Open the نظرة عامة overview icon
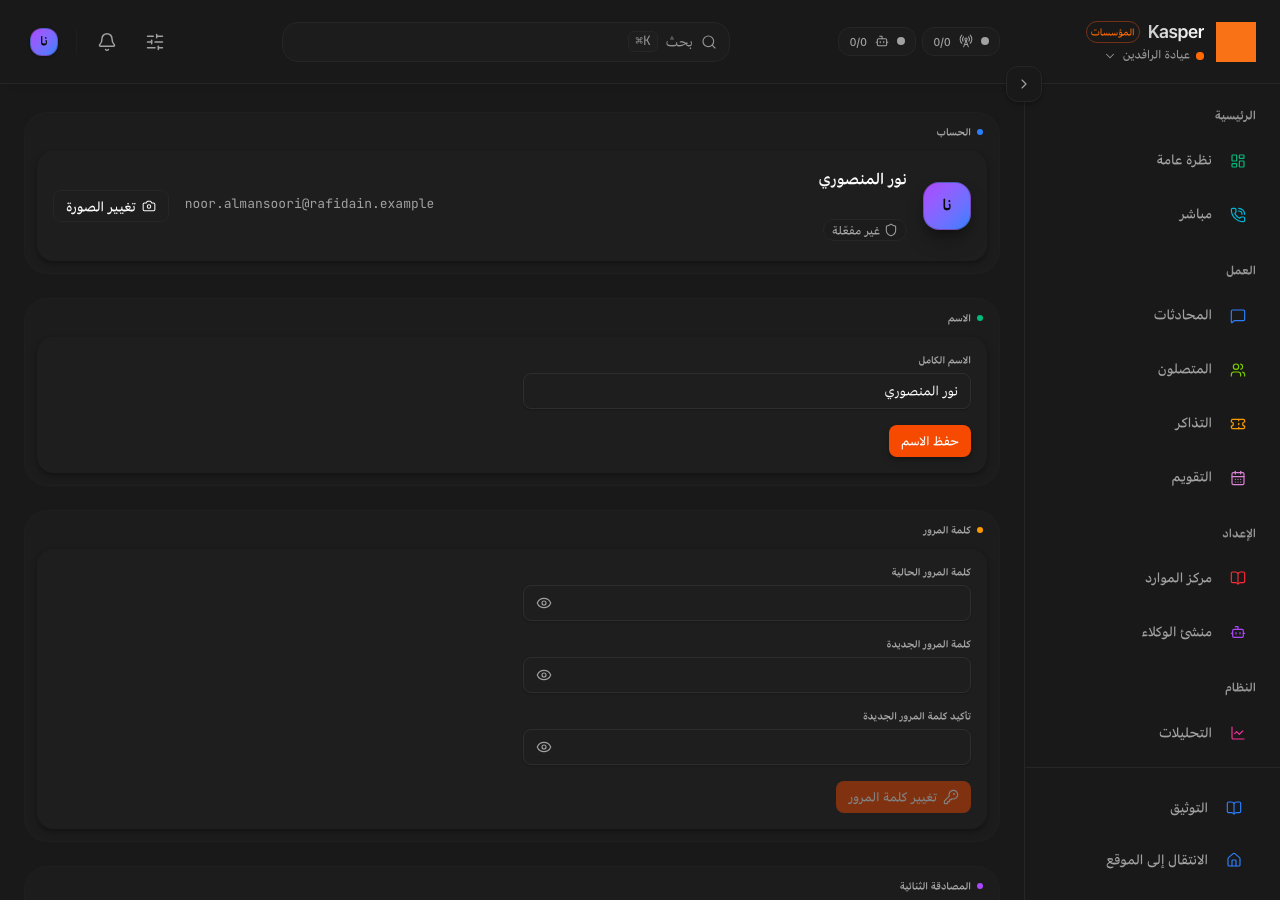Screen dimensions: 1280x900 point(1238,161)
